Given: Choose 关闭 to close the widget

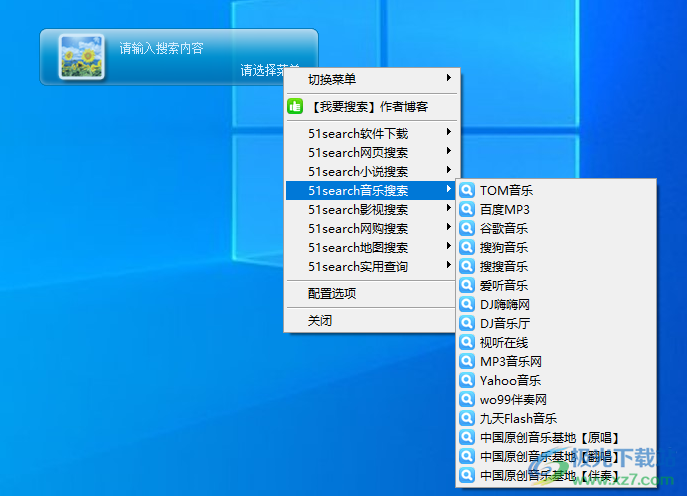Looking at the screenshot, I should (371, 321).
